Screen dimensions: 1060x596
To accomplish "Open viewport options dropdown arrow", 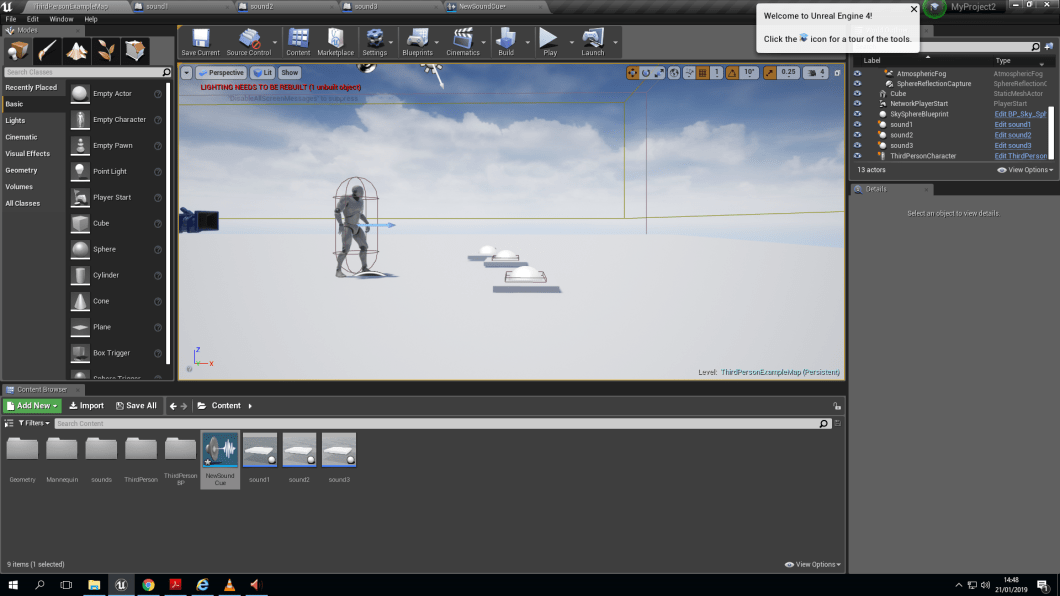I will tap(187, 72).
